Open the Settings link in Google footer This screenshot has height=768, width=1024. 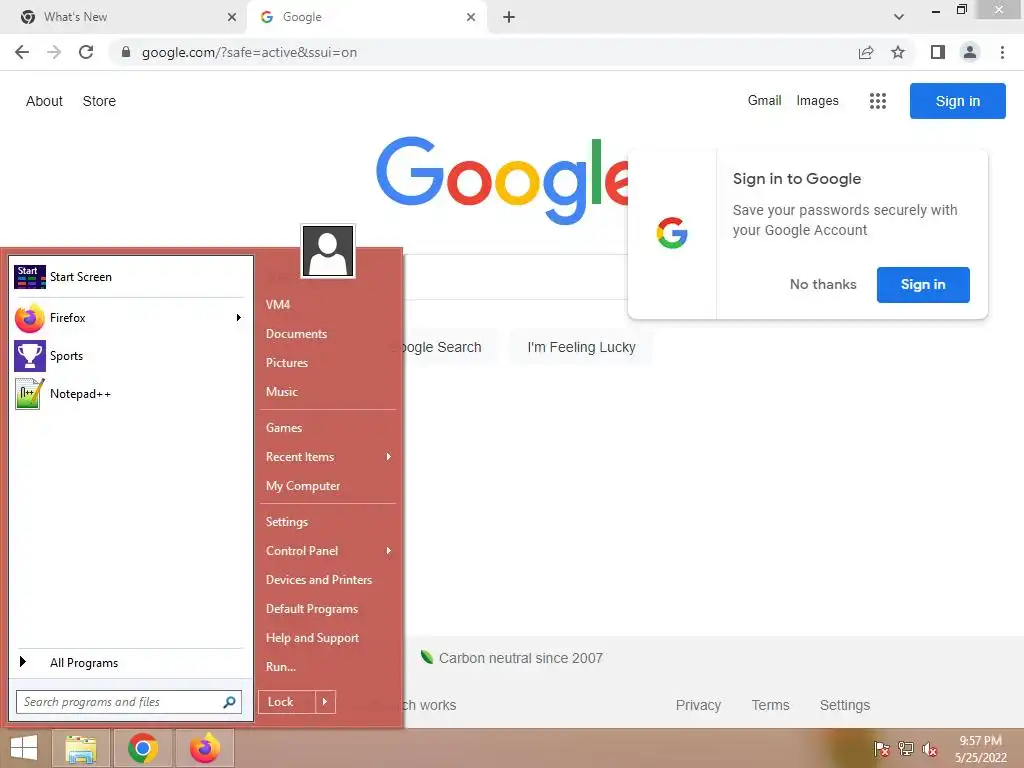pos(844,705)
